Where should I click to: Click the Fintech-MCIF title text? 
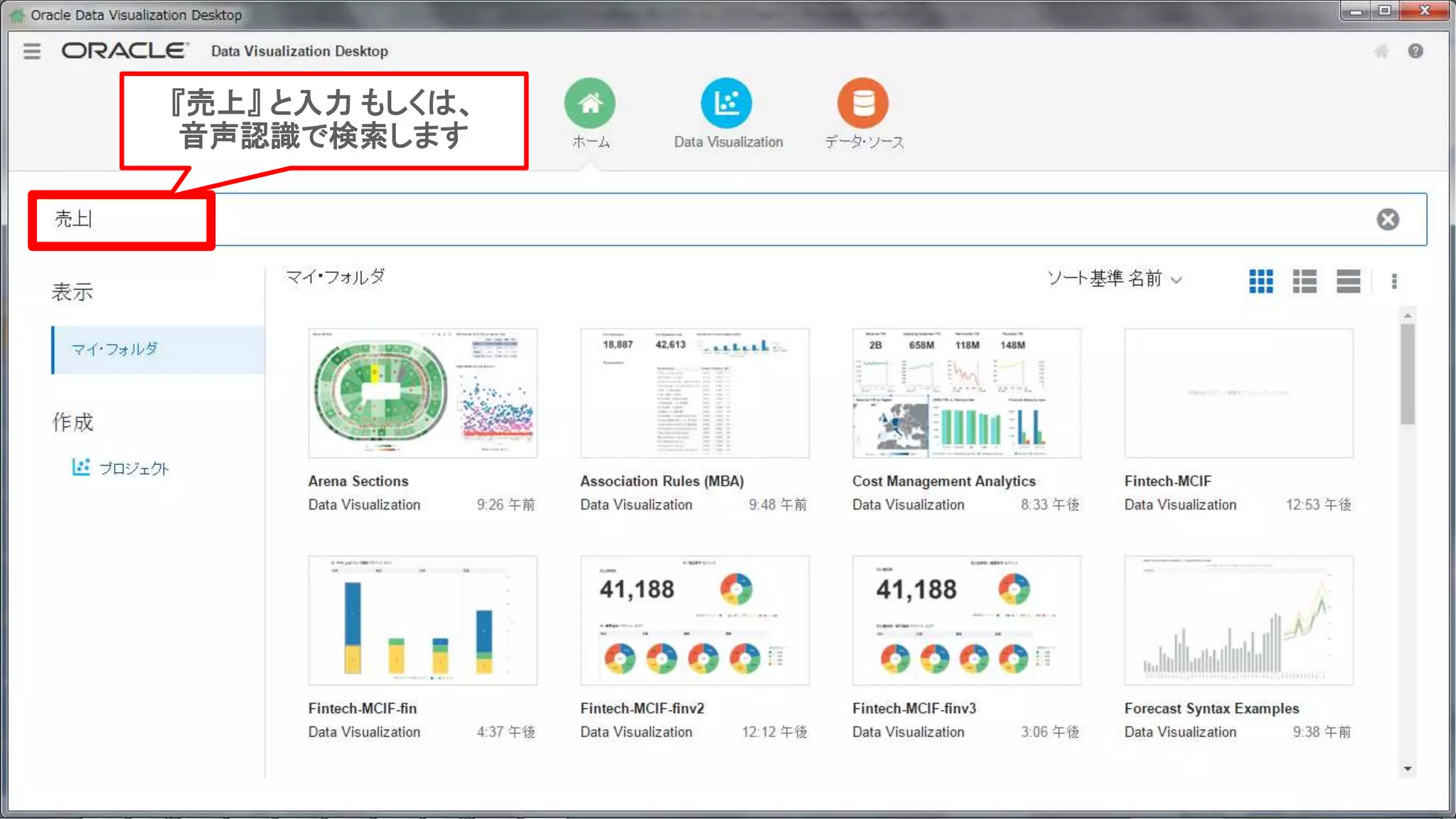tap(1168, 481)
